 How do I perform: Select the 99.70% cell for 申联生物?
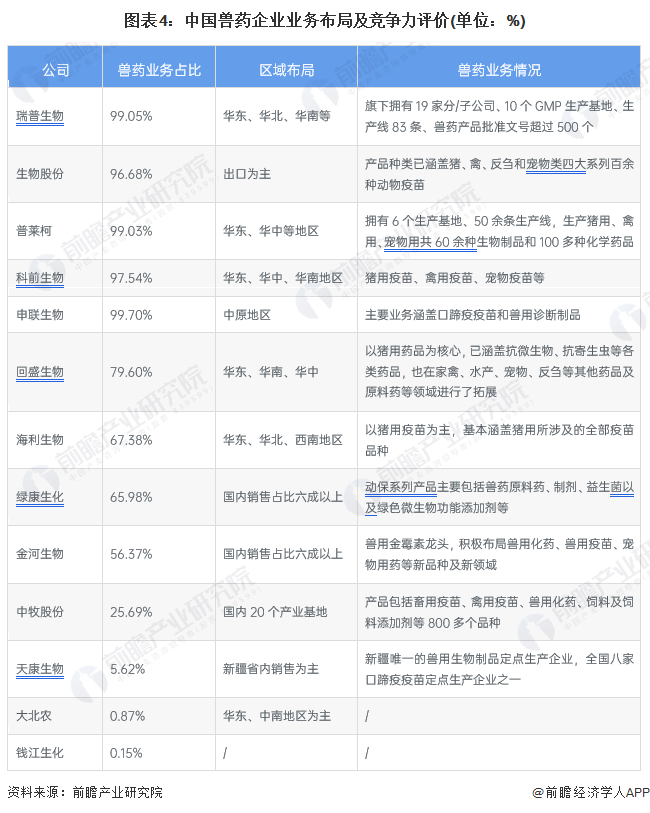click(132, 314)
